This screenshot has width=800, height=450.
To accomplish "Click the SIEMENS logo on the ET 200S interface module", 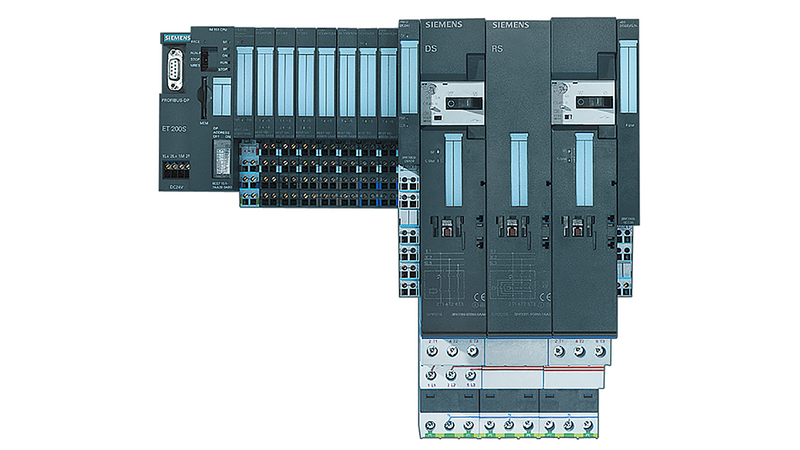I will pyautogui.click(x=177, y=38).
